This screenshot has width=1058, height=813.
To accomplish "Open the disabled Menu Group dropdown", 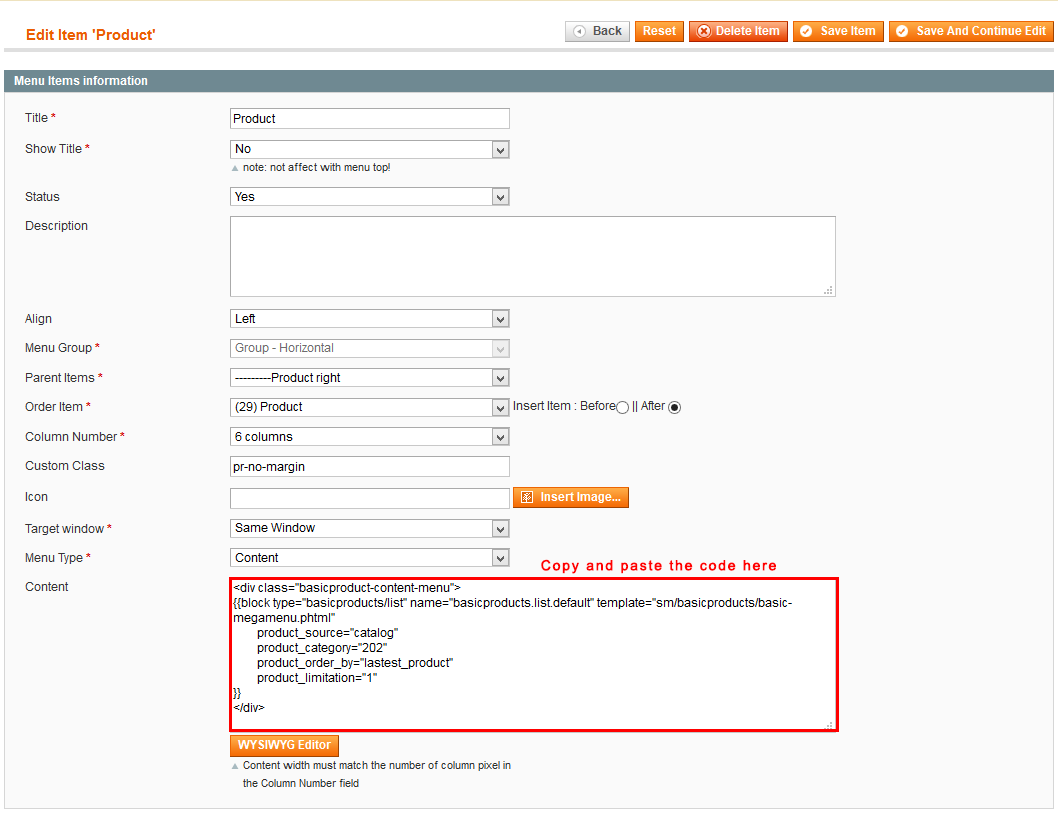I will click(370, 348).
